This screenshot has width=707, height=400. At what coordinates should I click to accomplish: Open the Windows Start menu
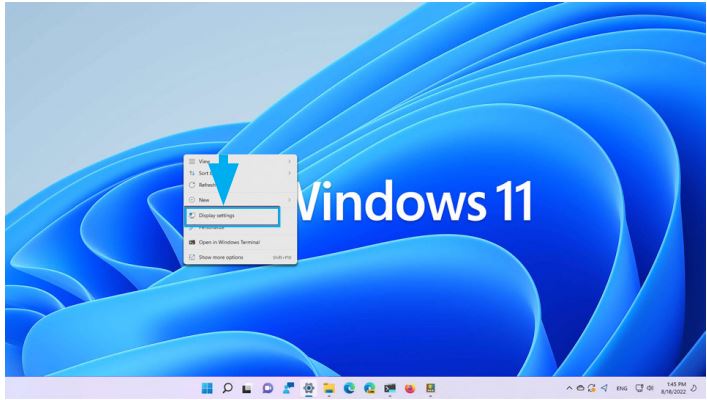209,389
